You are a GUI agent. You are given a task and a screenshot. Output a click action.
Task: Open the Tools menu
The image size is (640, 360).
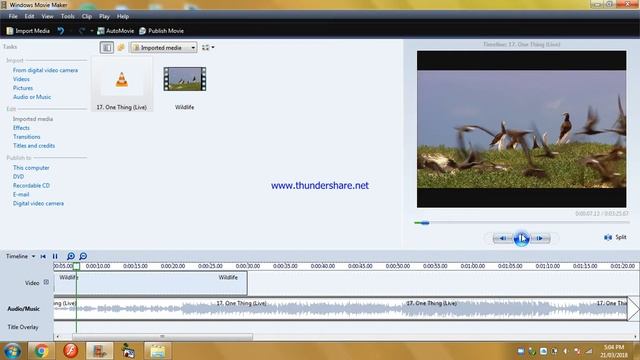coord(67,16)
